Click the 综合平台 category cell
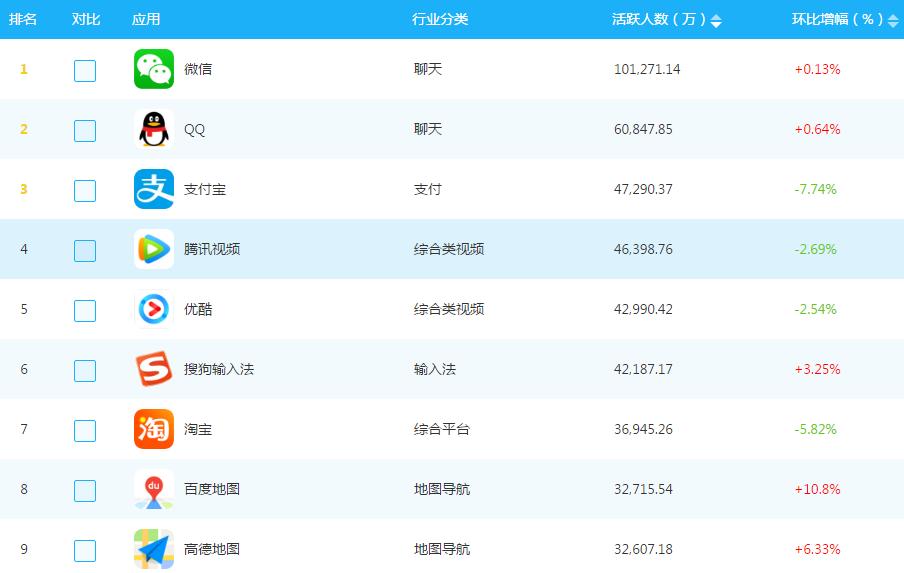This screenshot has height=573, width=904. [x=442, y=429]
